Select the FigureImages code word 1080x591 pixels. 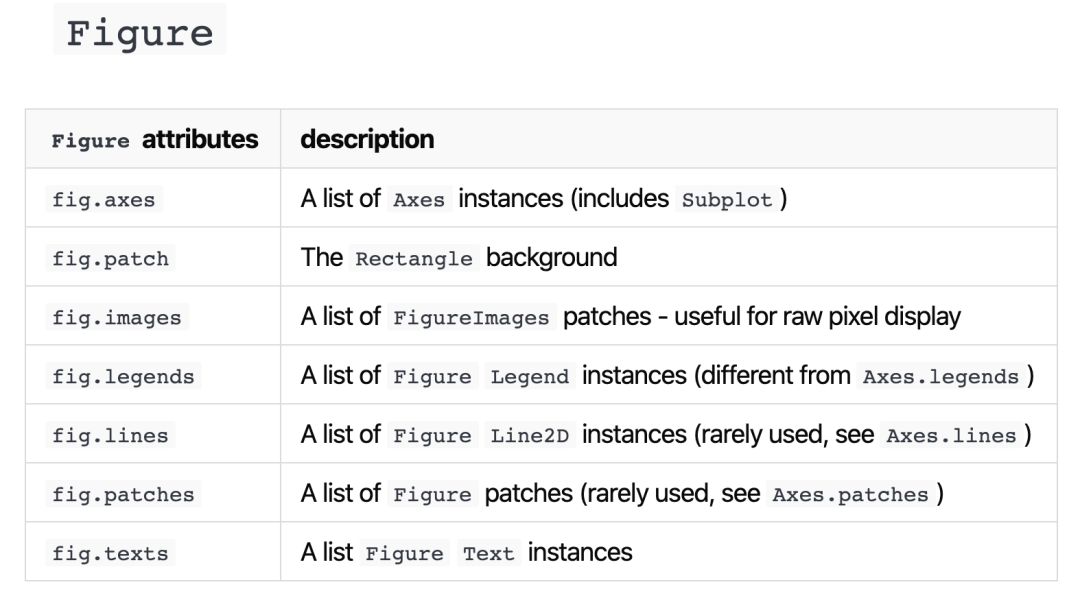[471, 318]
